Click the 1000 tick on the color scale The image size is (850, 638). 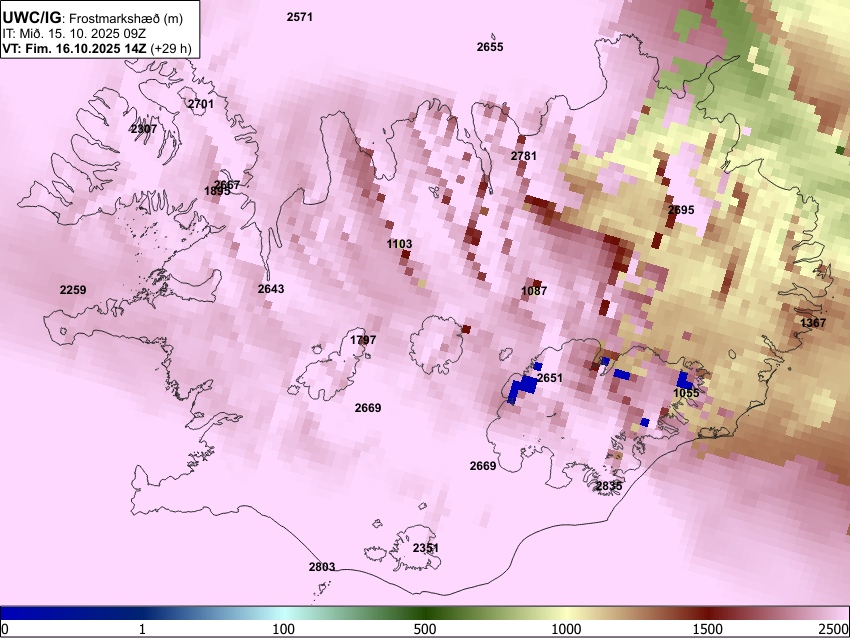point(566,629)
